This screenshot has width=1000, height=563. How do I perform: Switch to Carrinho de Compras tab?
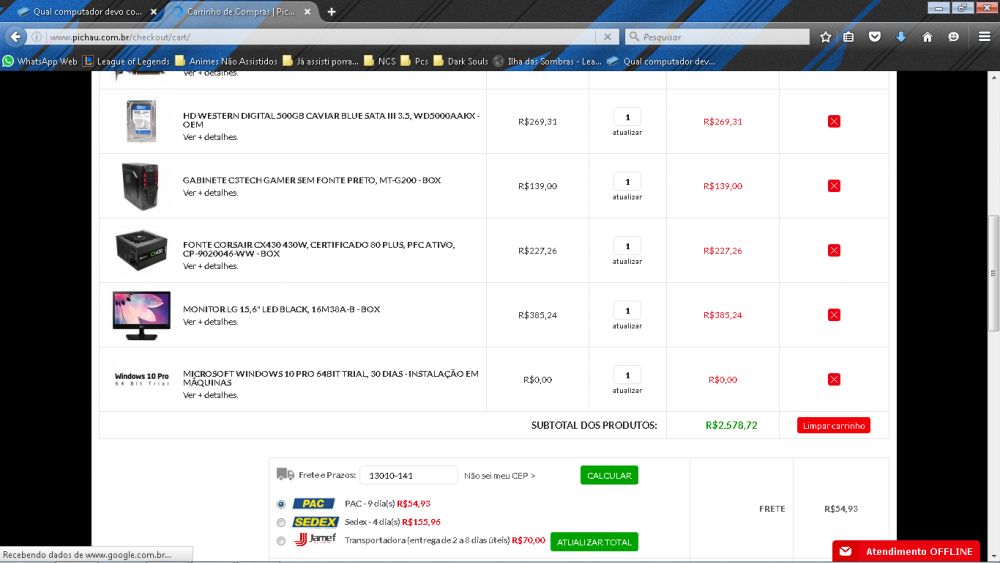pyautogui.click(x=241, y=11)
